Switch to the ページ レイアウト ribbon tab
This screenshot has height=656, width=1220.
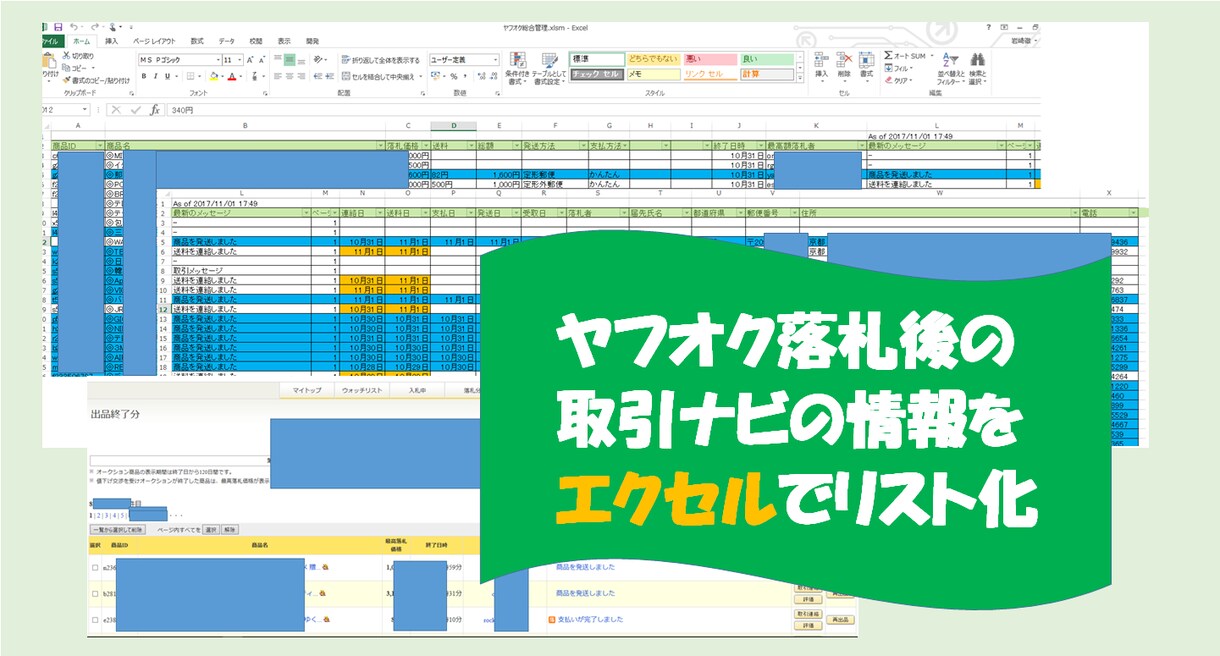tap(154, 41)
